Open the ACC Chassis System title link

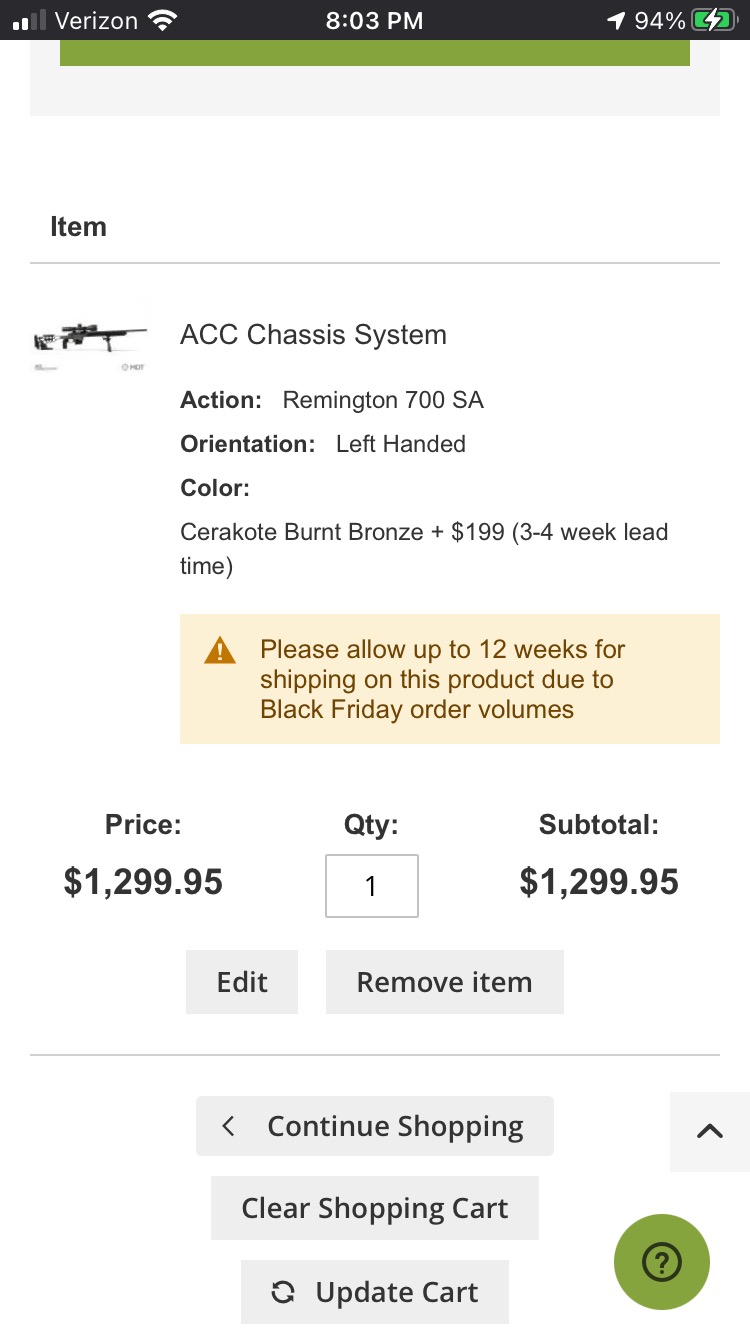click(313, 334)
